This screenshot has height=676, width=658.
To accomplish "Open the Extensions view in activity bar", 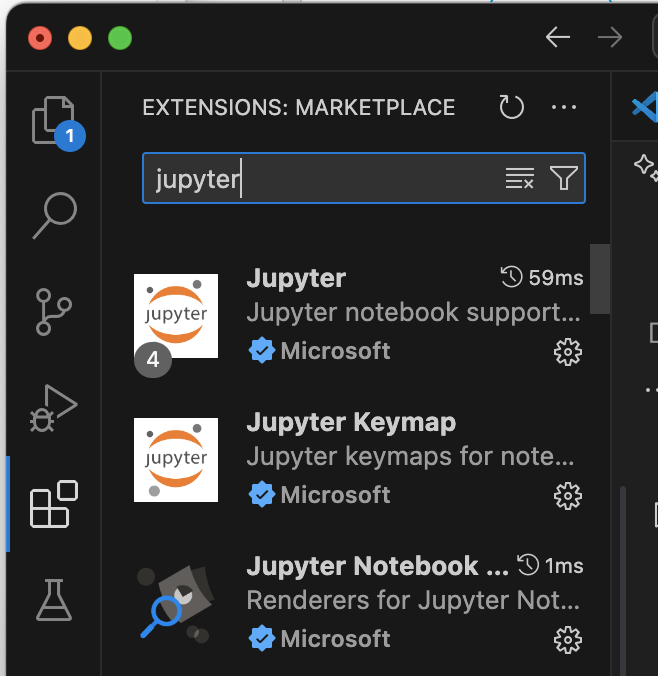I will pos(53,504).
